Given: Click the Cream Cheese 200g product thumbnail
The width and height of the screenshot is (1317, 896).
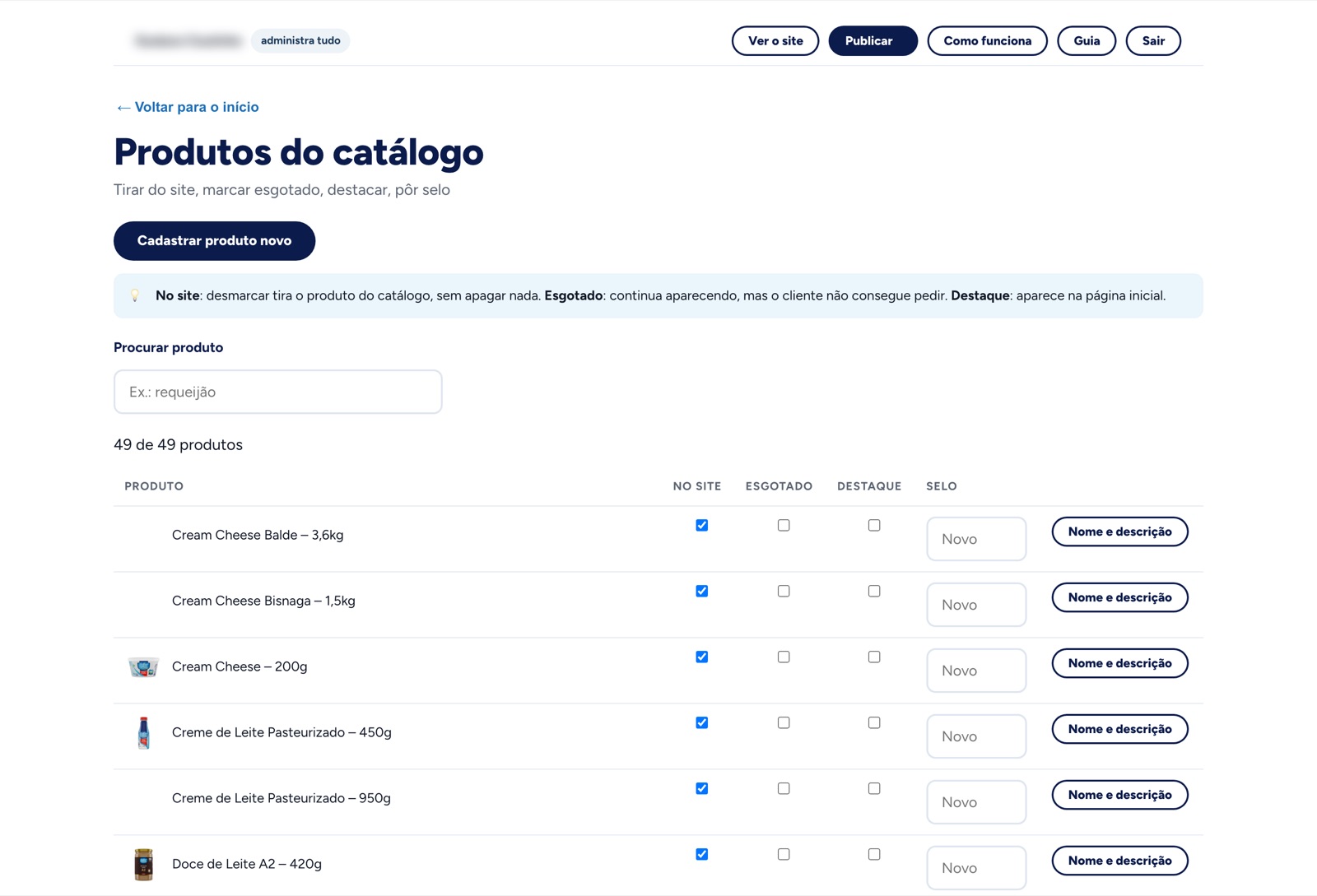Looking at the screenshot, I should click(143, 666).
